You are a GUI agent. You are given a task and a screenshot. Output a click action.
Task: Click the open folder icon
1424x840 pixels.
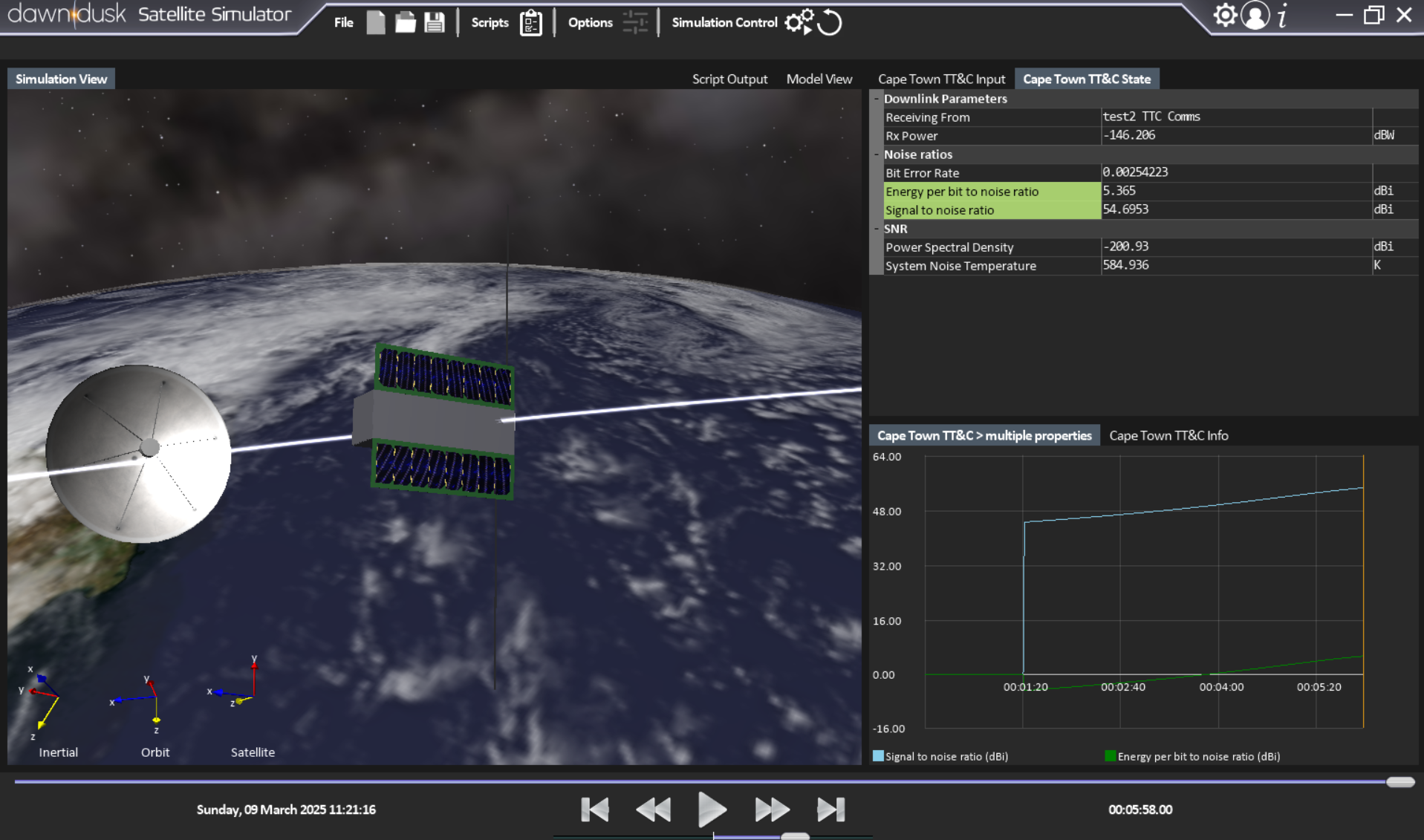pyautogui.click(x=405, y=22)
